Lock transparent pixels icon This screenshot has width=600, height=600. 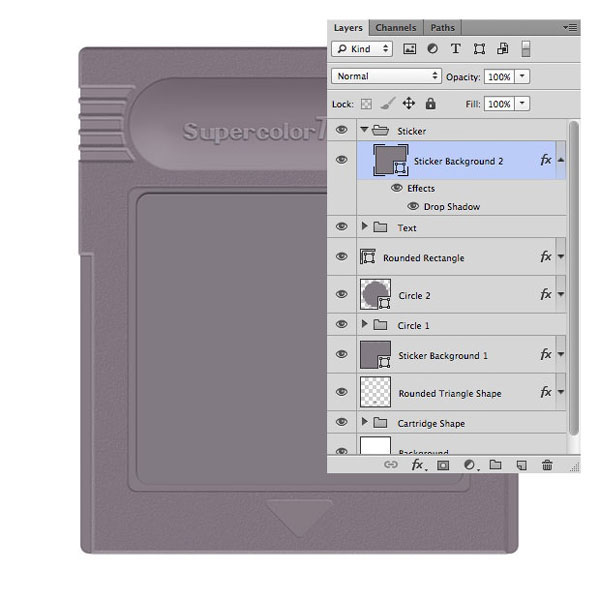(x=366, y=104)
